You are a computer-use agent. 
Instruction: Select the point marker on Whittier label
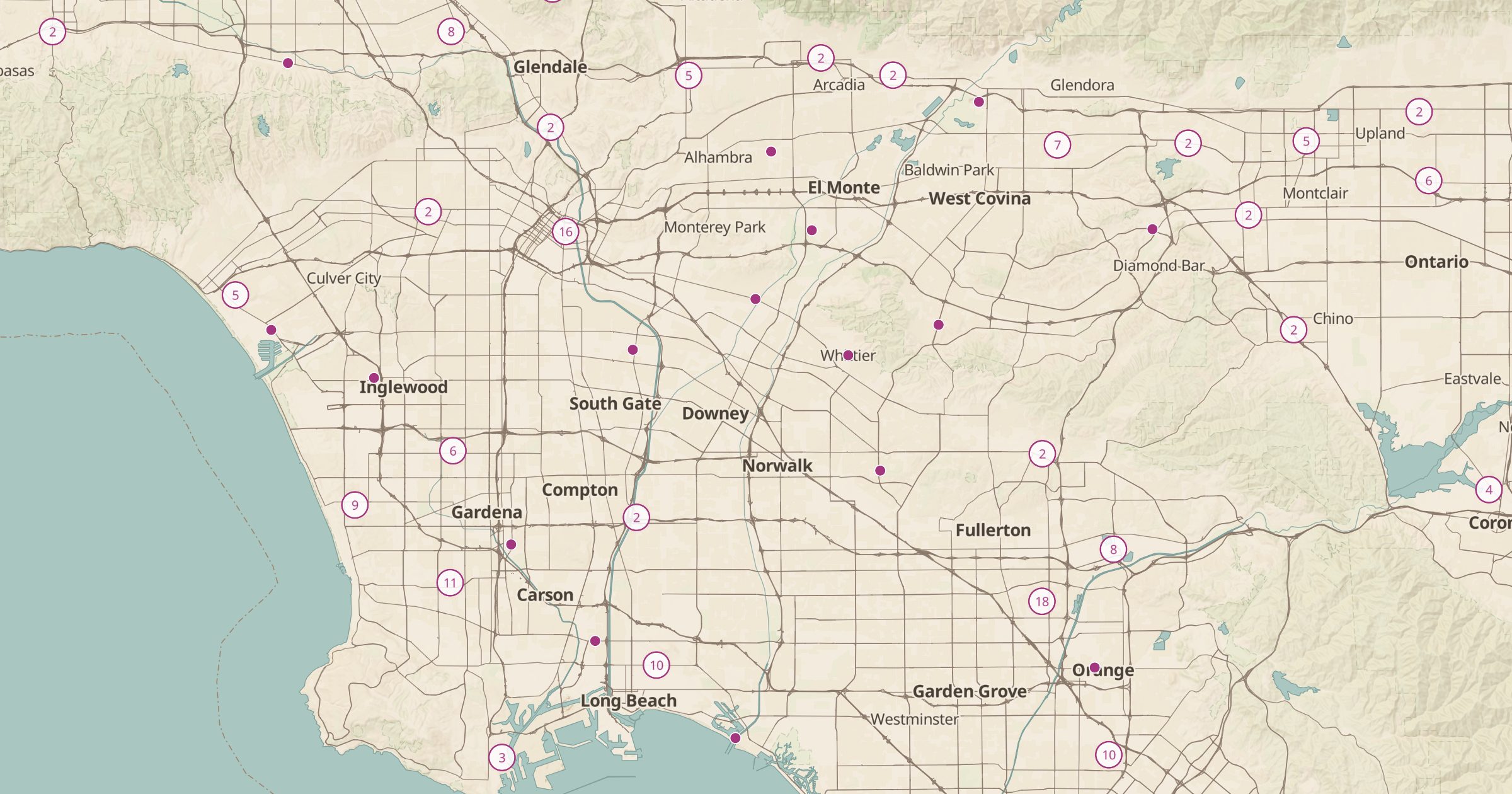848,355
